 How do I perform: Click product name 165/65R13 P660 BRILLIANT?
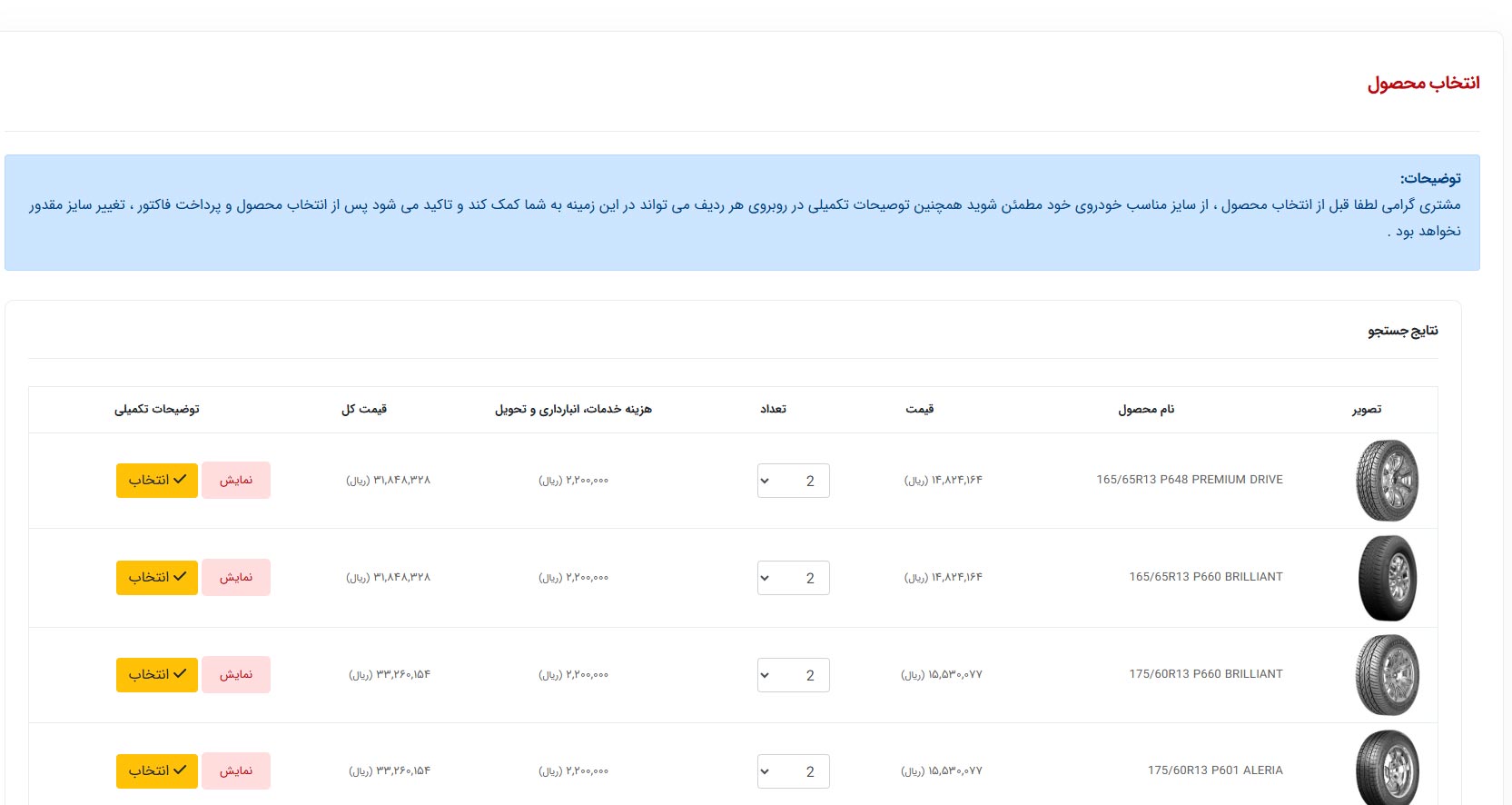(x=1206, y=577)
